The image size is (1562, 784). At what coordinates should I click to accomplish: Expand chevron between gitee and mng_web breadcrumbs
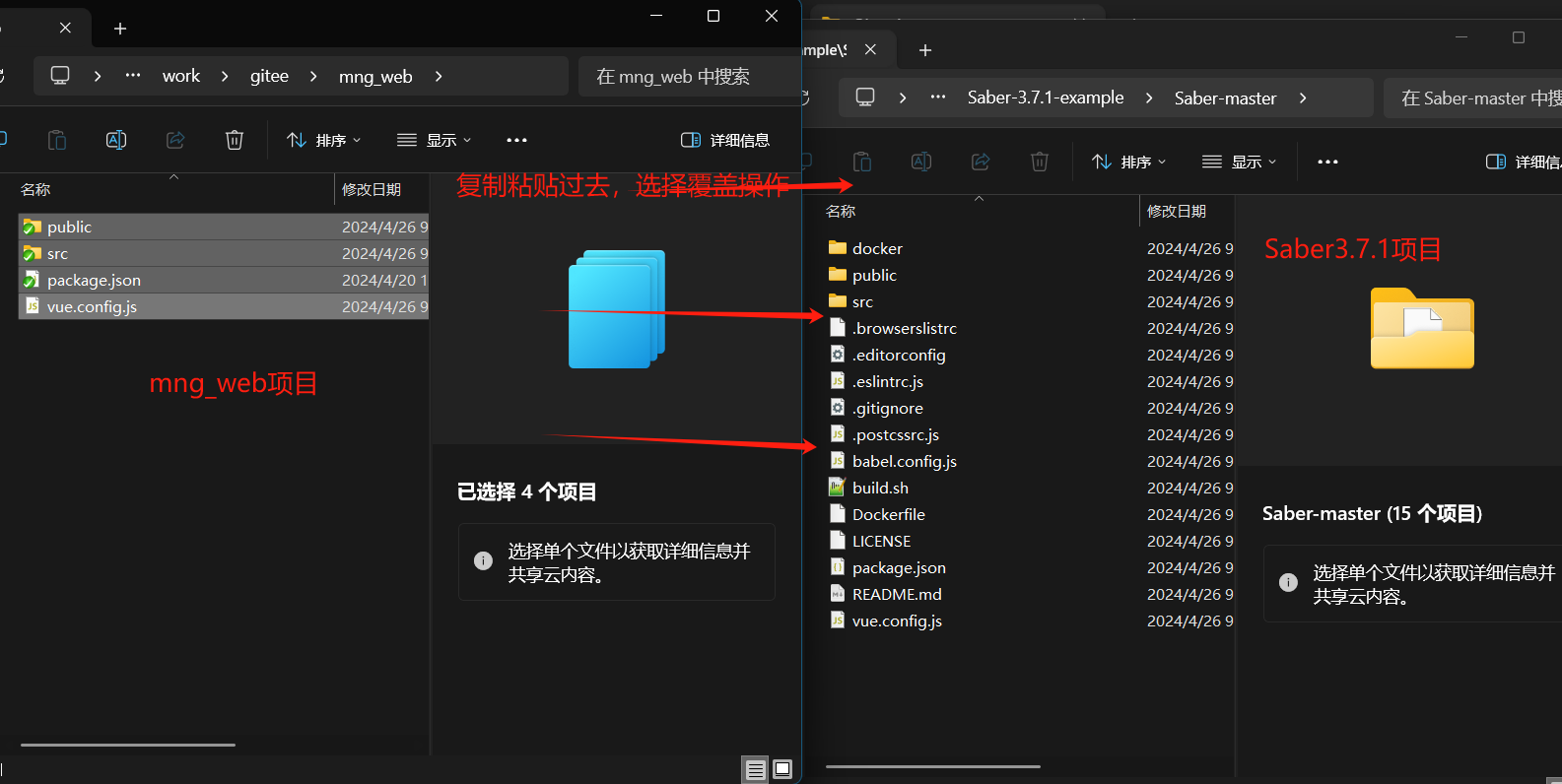313,76
